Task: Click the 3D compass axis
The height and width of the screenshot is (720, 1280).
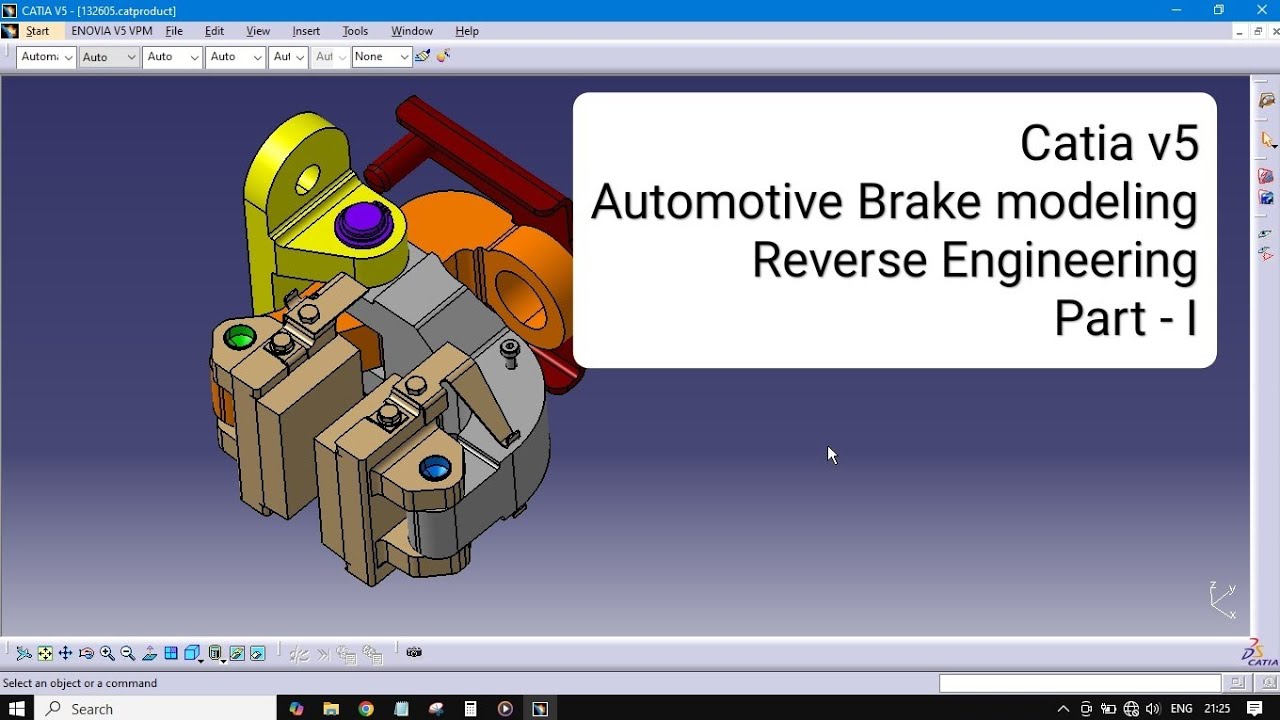Action: [x=1222, y=600]
